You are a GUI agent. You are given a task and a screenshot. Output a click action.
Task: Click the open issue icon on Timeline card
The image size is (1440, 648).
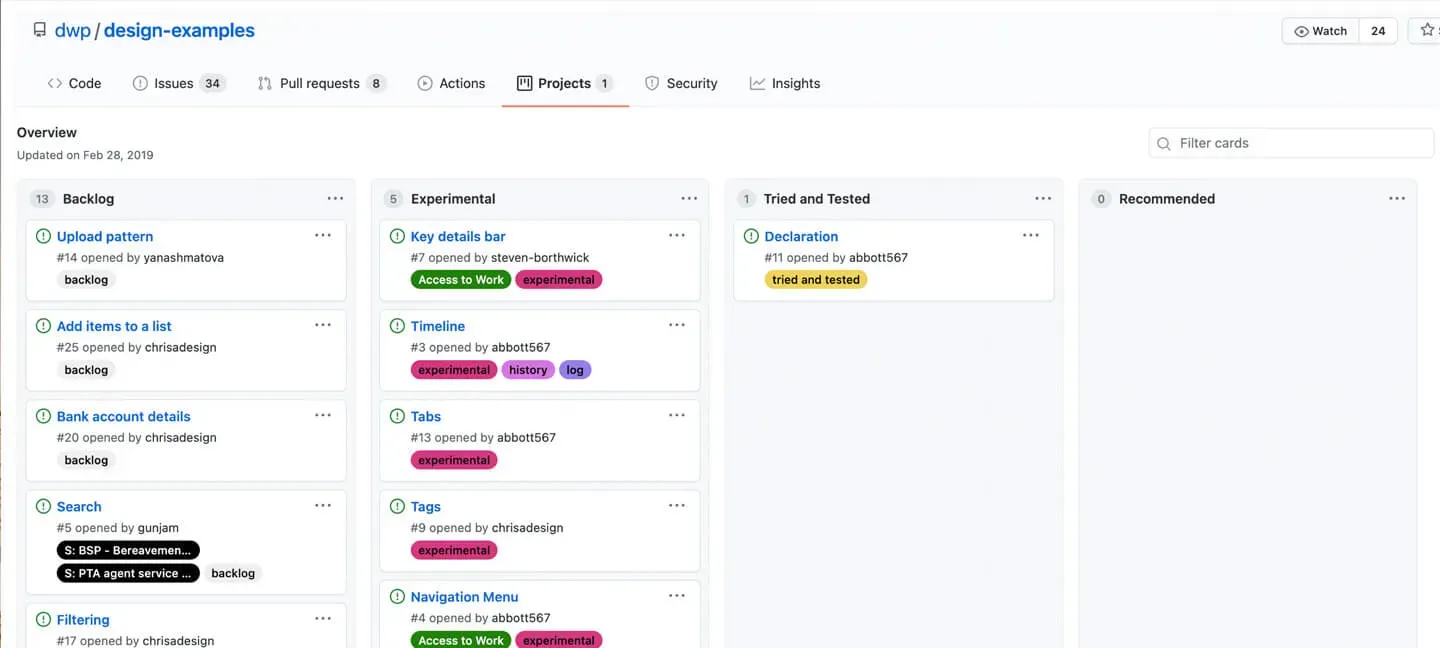pyautogui.click(x=397, y=326)
